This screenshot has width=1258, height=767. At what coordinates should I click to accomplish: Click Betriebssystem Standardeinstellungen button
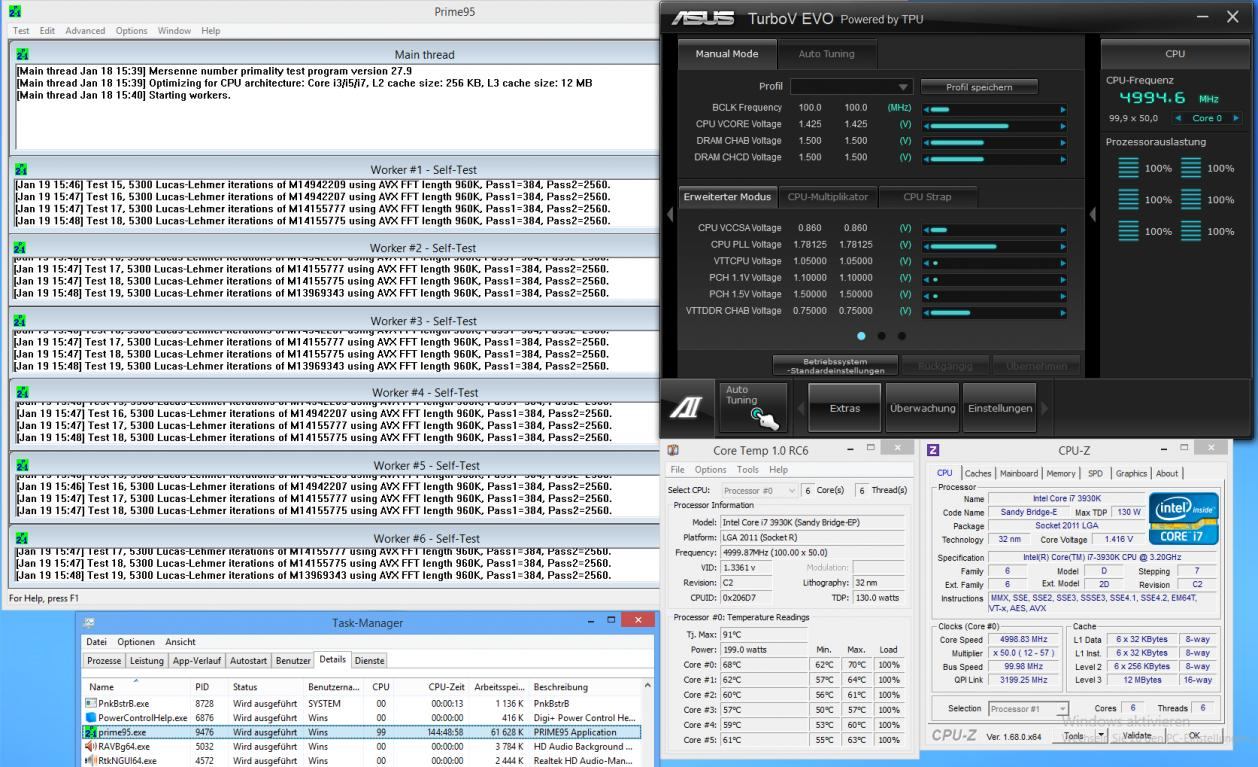pyautogui.click(x=835, y=365)
